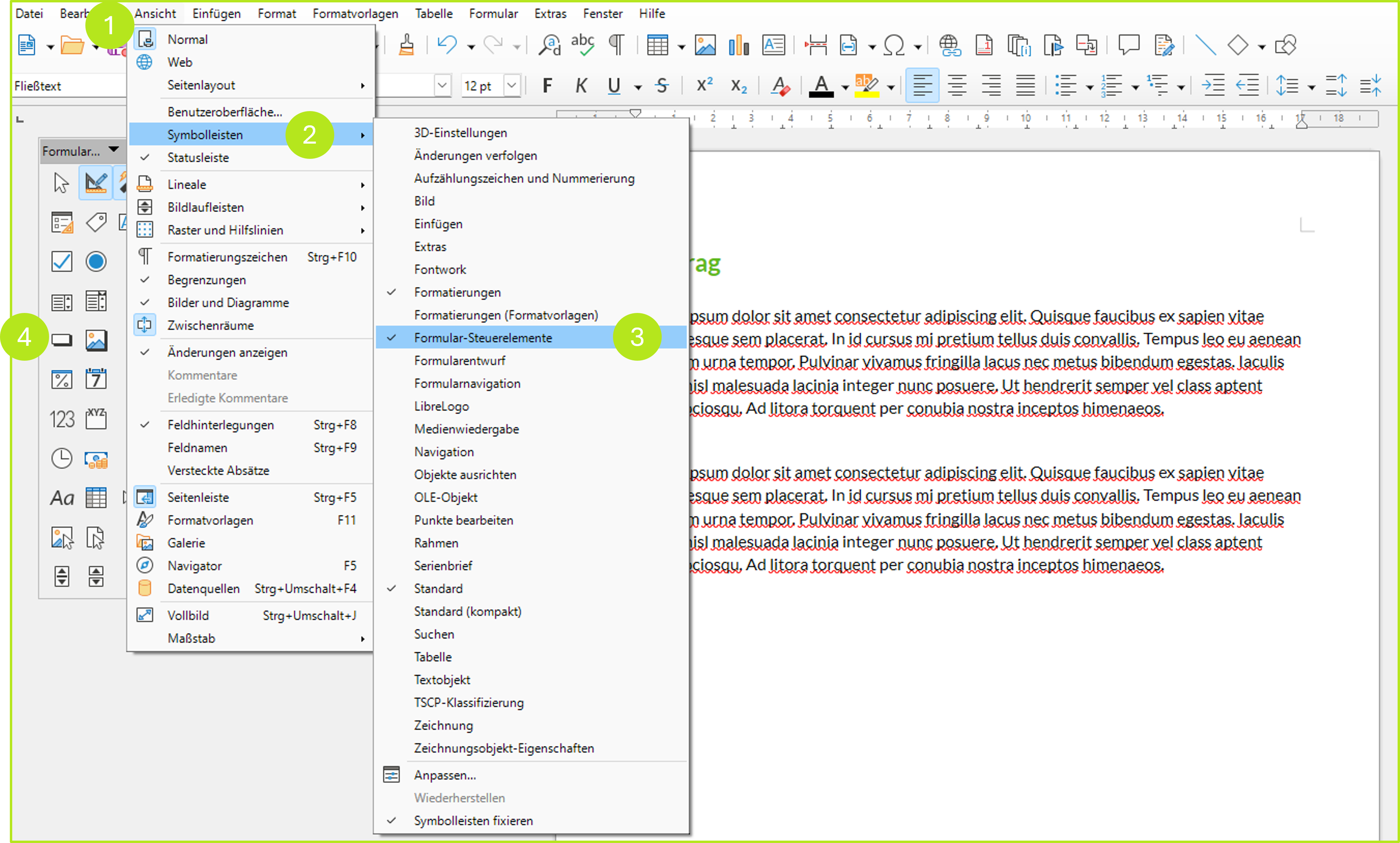Disable the Statusleiste checkmark
The width and height of the screenshot is (1400, 843).
click(198, 157)
